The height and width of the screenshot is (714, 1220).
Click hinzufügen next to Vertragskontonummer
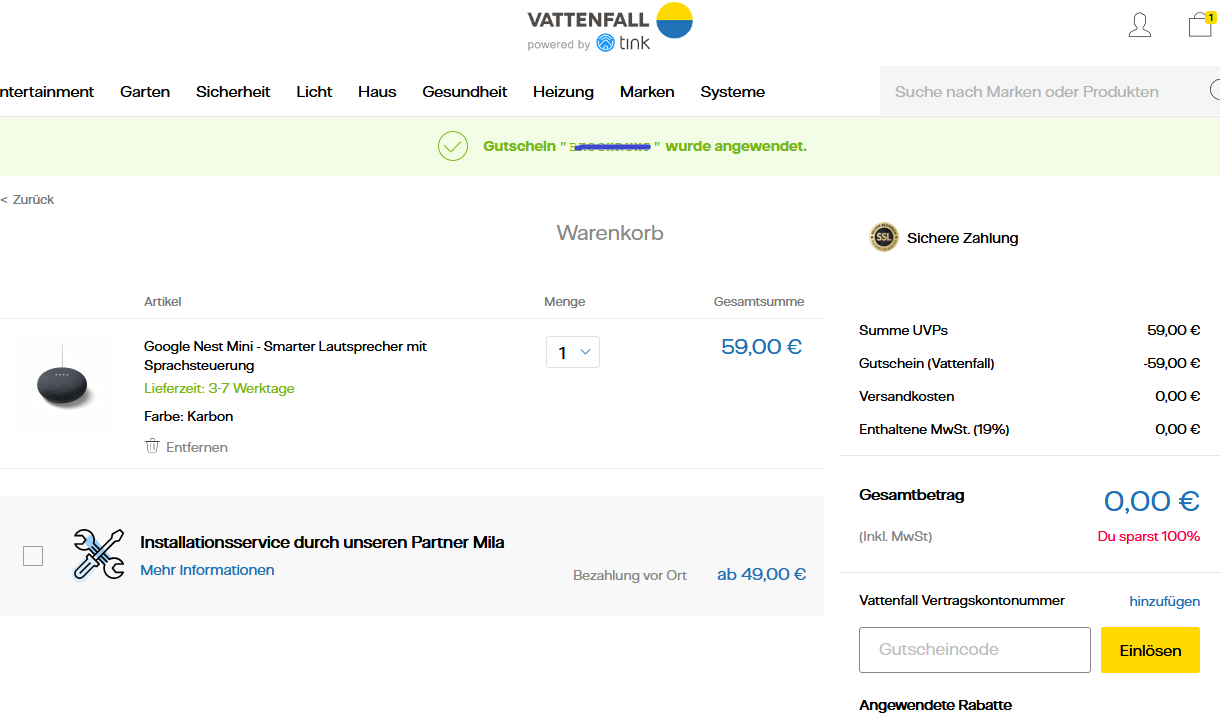[x=1164, y=600]
